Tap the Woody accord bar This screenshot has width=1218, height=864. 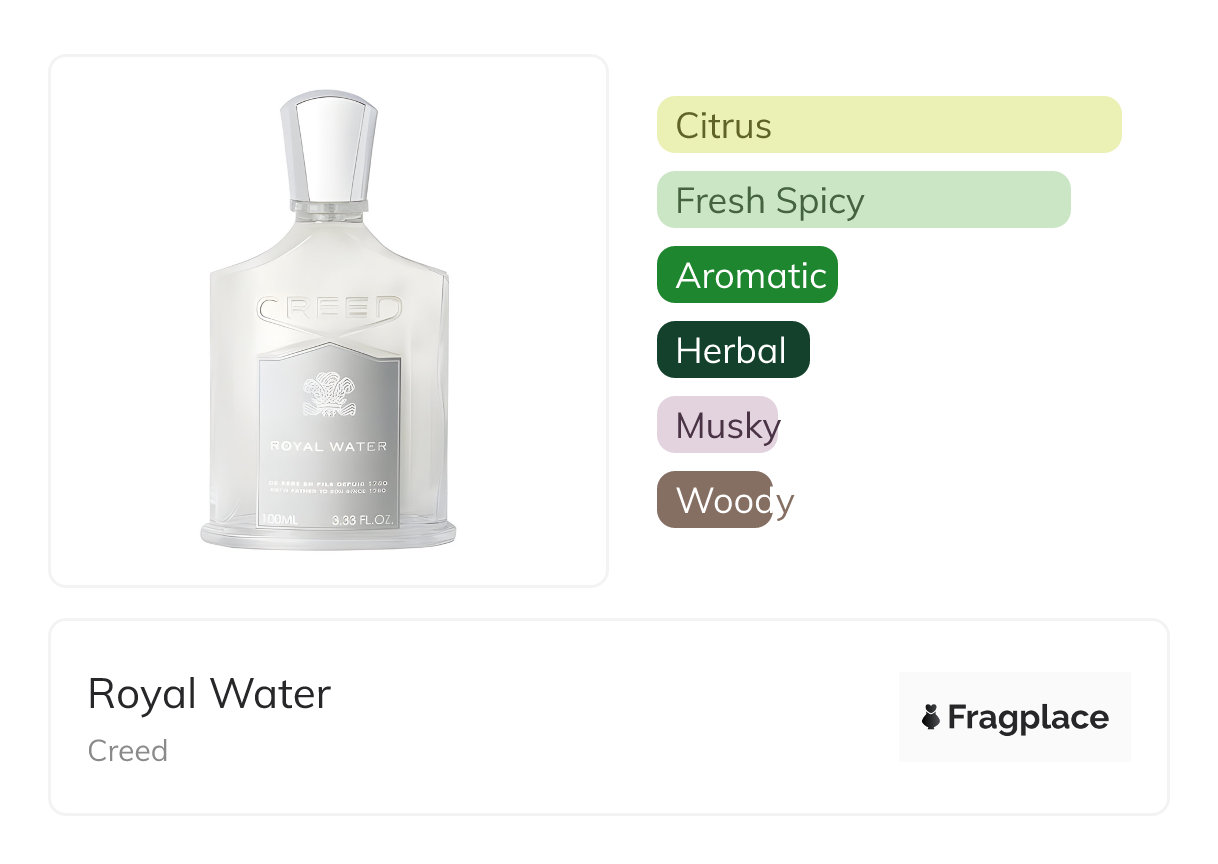(714, 500)
